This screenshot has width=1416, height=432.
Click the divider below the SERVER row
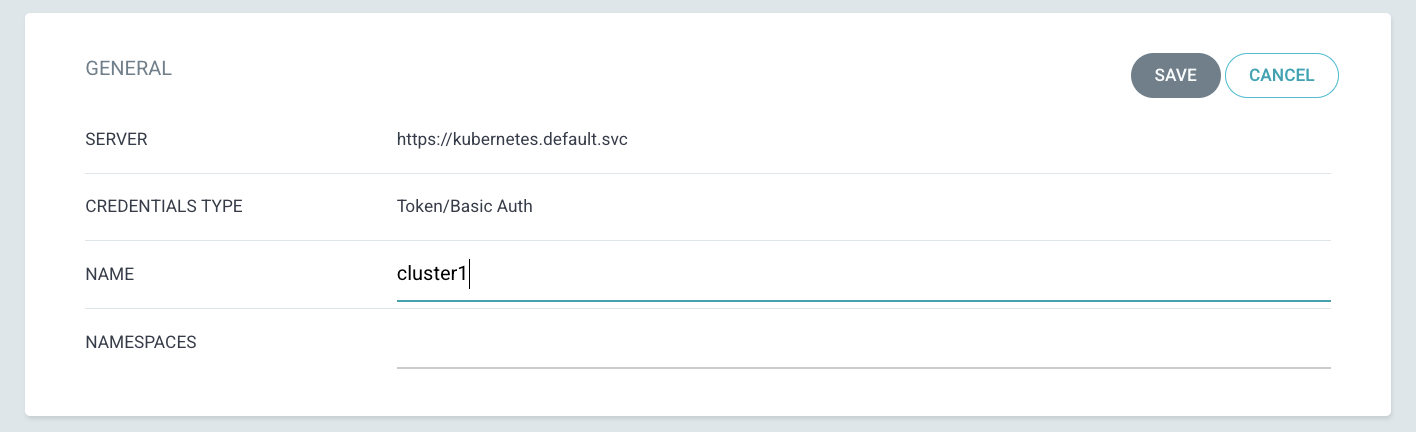(708, 173)
